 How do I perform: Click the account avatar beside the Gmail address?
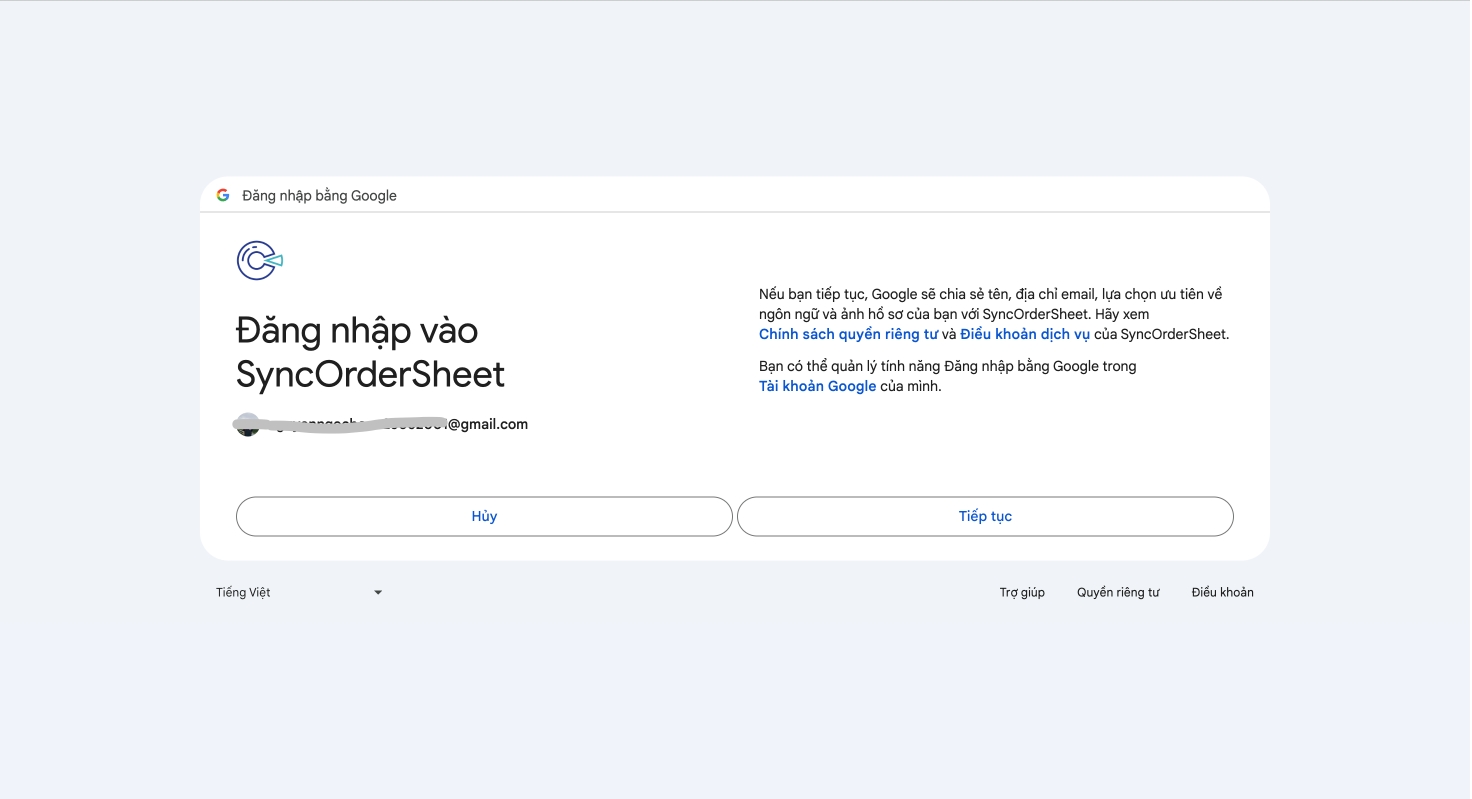pyautogui.click(x=247, y=425)
